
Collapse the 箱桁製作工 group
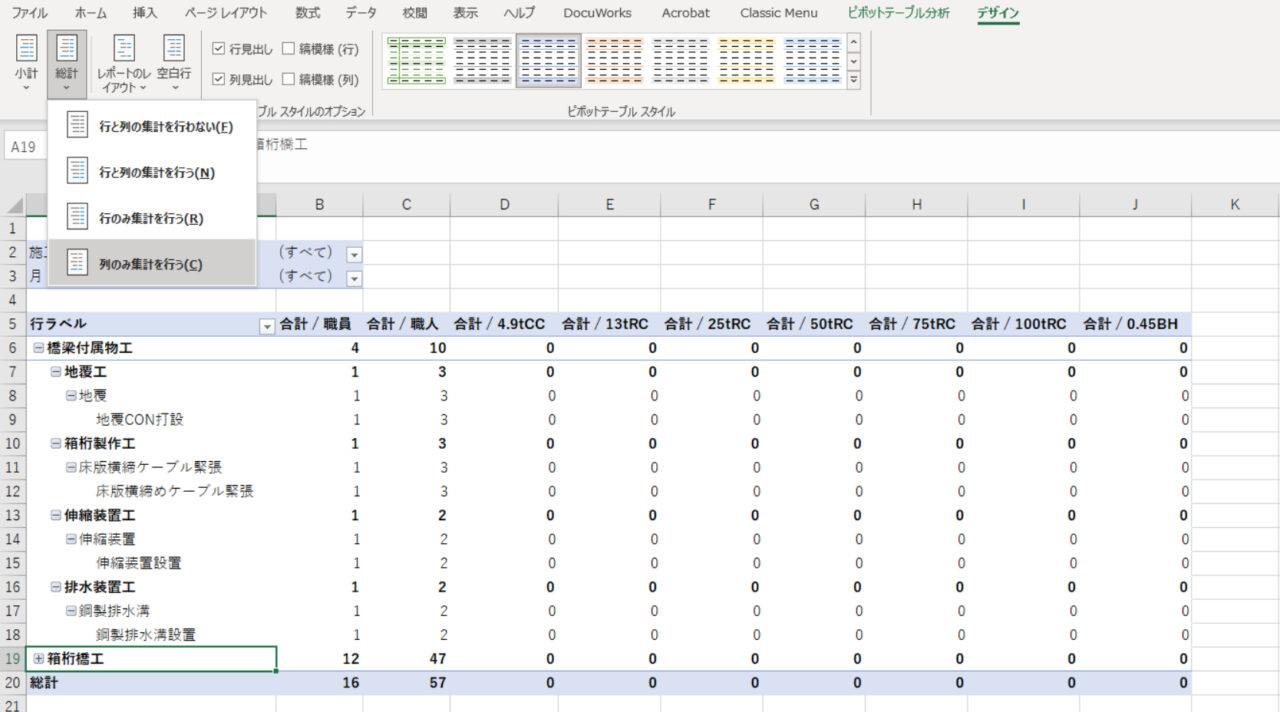click(x=56, y=444)
